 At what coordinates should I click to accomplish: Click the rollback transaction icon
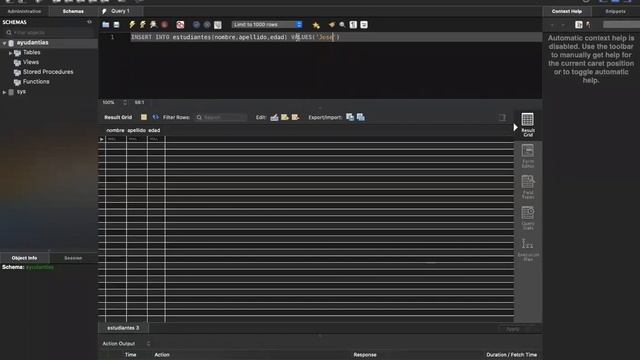click(x=207, y=25)
